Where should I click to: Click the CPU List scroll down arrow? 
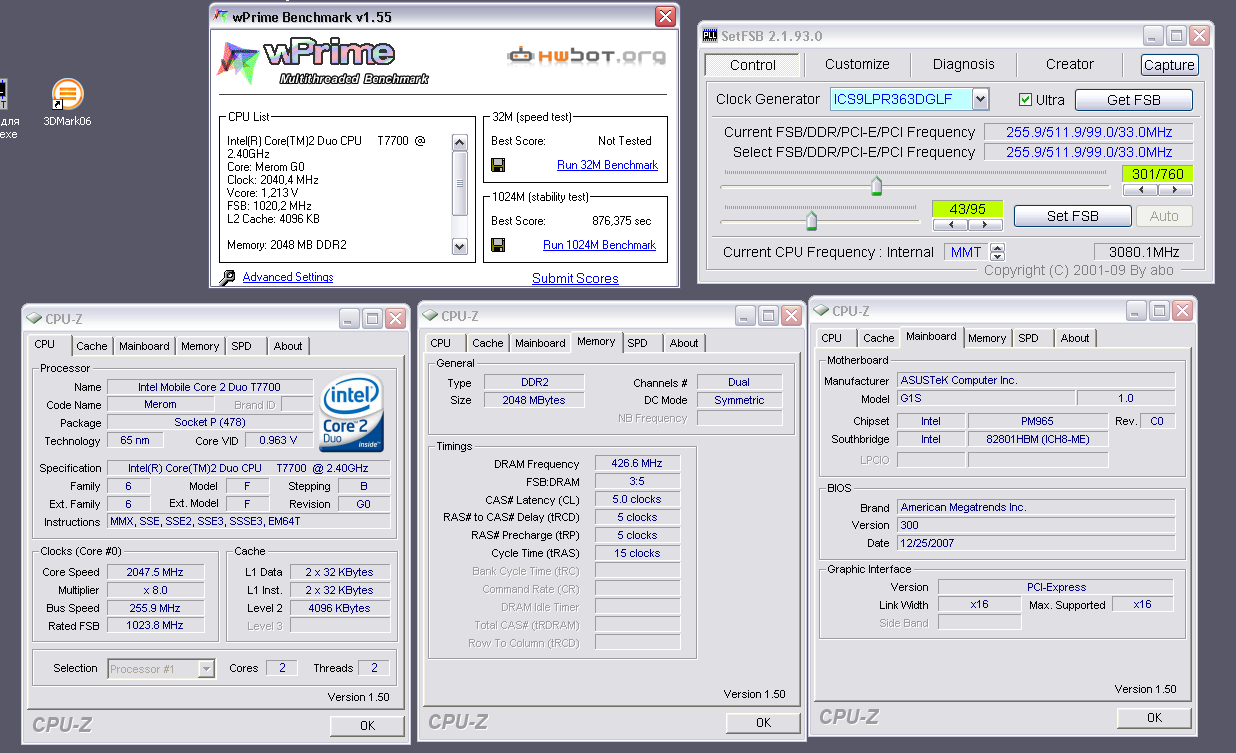[460, 246]
